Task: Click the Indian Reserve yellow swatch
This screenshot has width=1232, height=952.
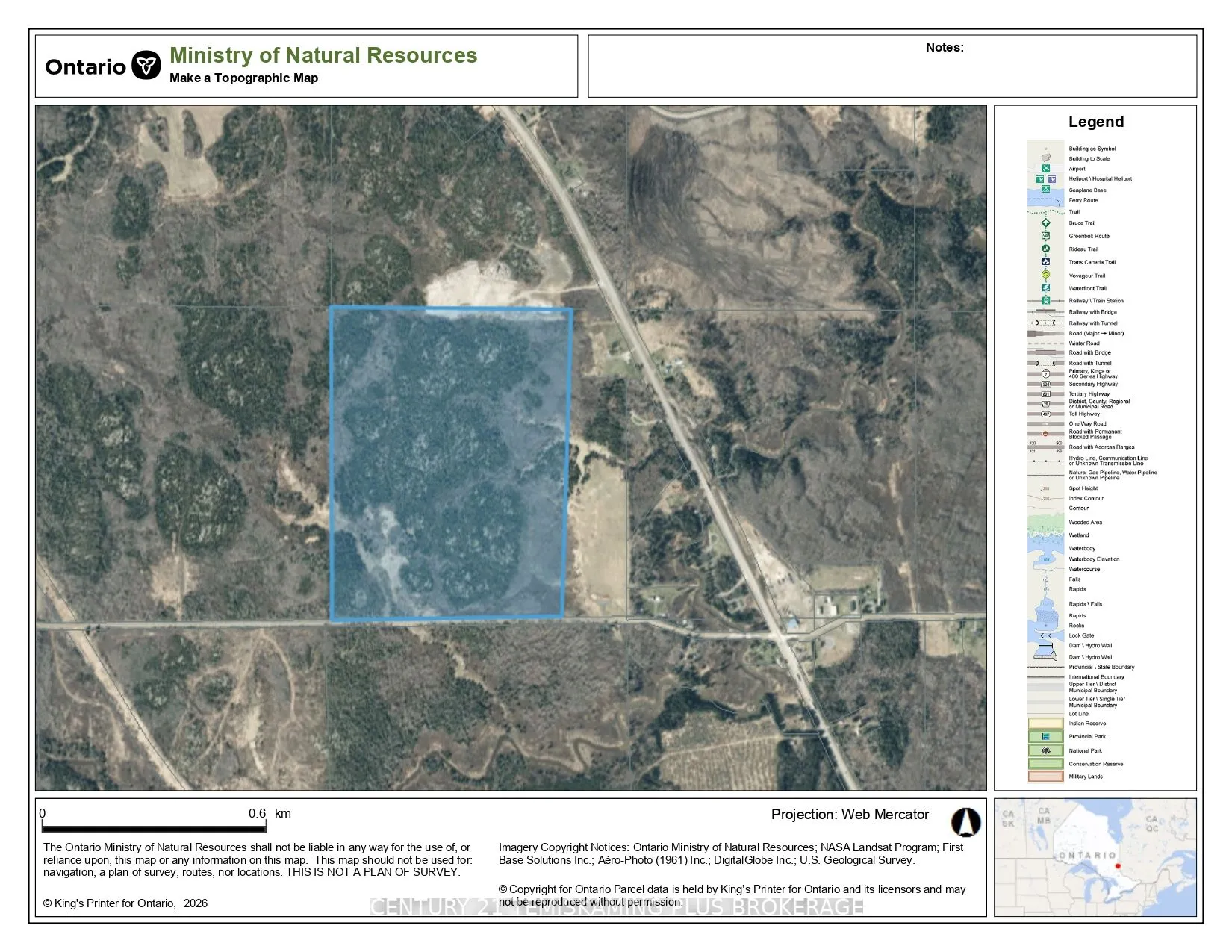Action: [1046, 723]
